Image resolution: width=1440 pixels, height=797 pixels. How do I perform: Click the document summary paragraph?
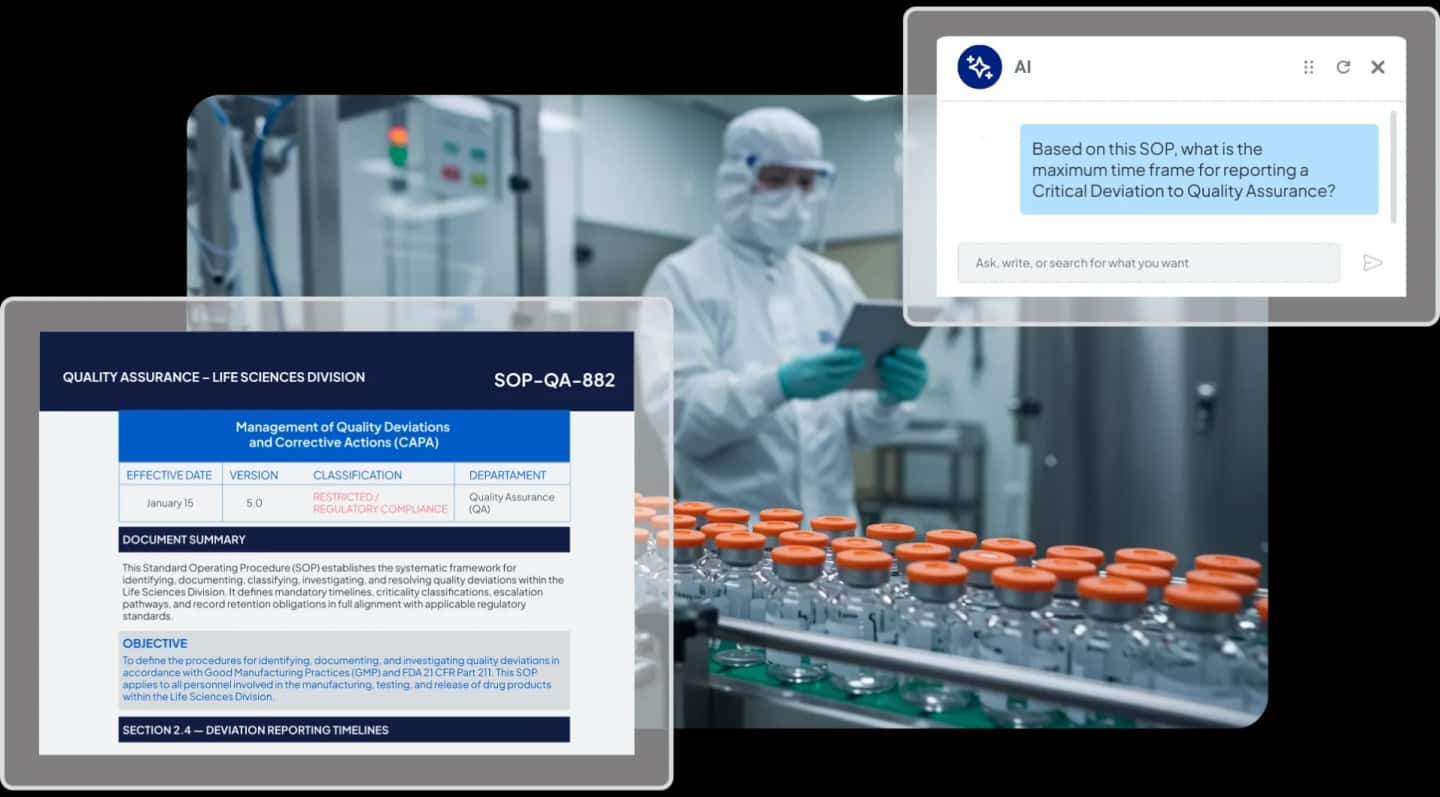[343, 592]
